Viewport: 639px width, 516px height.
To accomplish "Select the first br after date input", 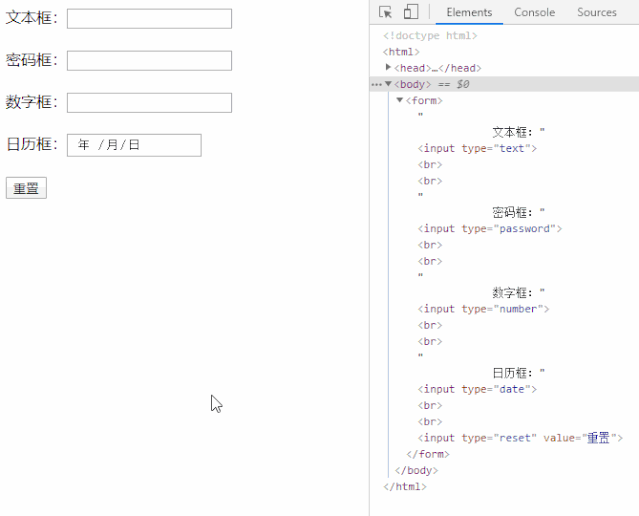I will click(430, 406).
